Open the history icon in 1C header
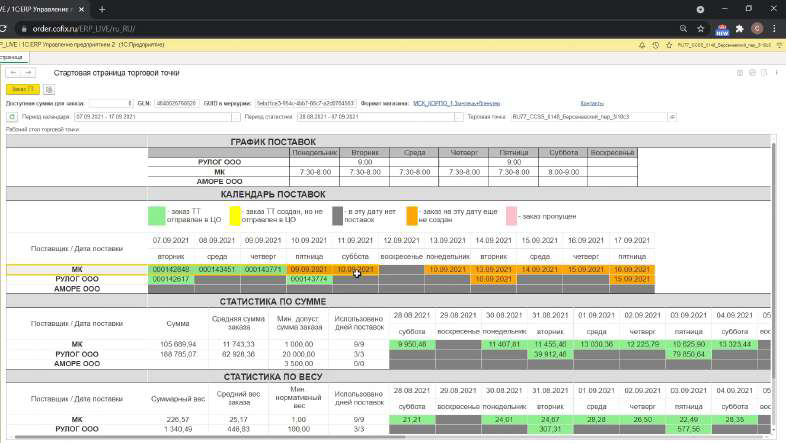The width and height of the screenshot is (786, 443). (x=656, y=45)
